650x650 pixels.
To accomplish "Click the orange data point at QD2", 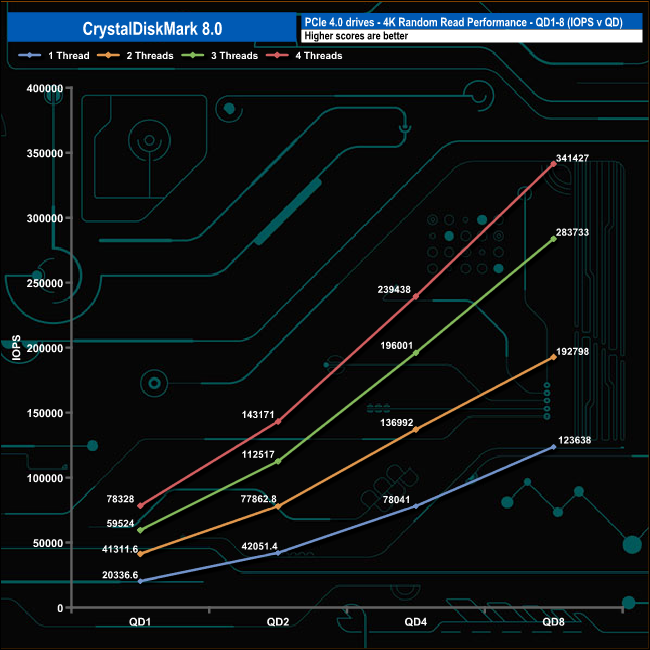I will [x=278, y=507].
